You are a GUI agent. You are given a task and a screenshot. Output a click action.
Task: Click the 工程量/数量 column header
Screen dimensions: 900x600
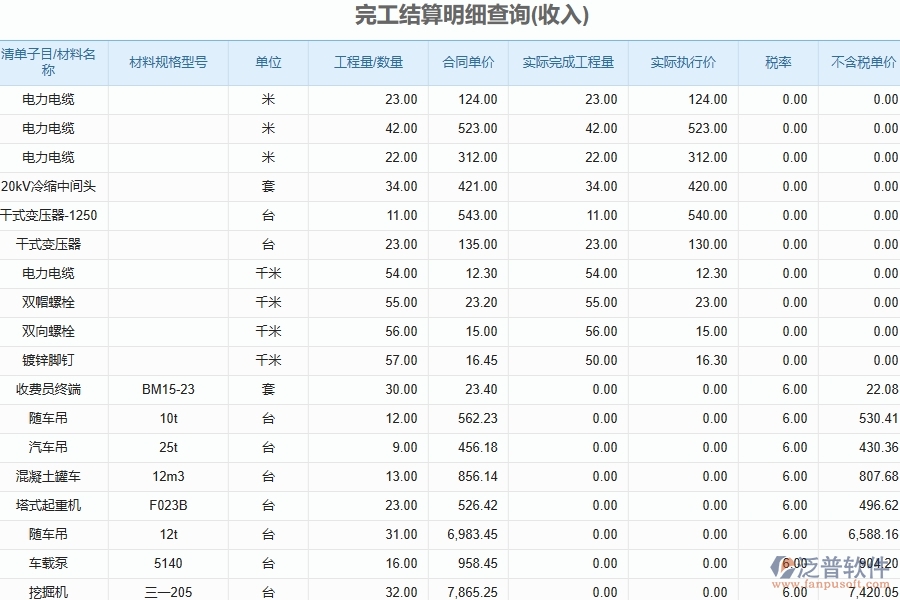[368, 61]
